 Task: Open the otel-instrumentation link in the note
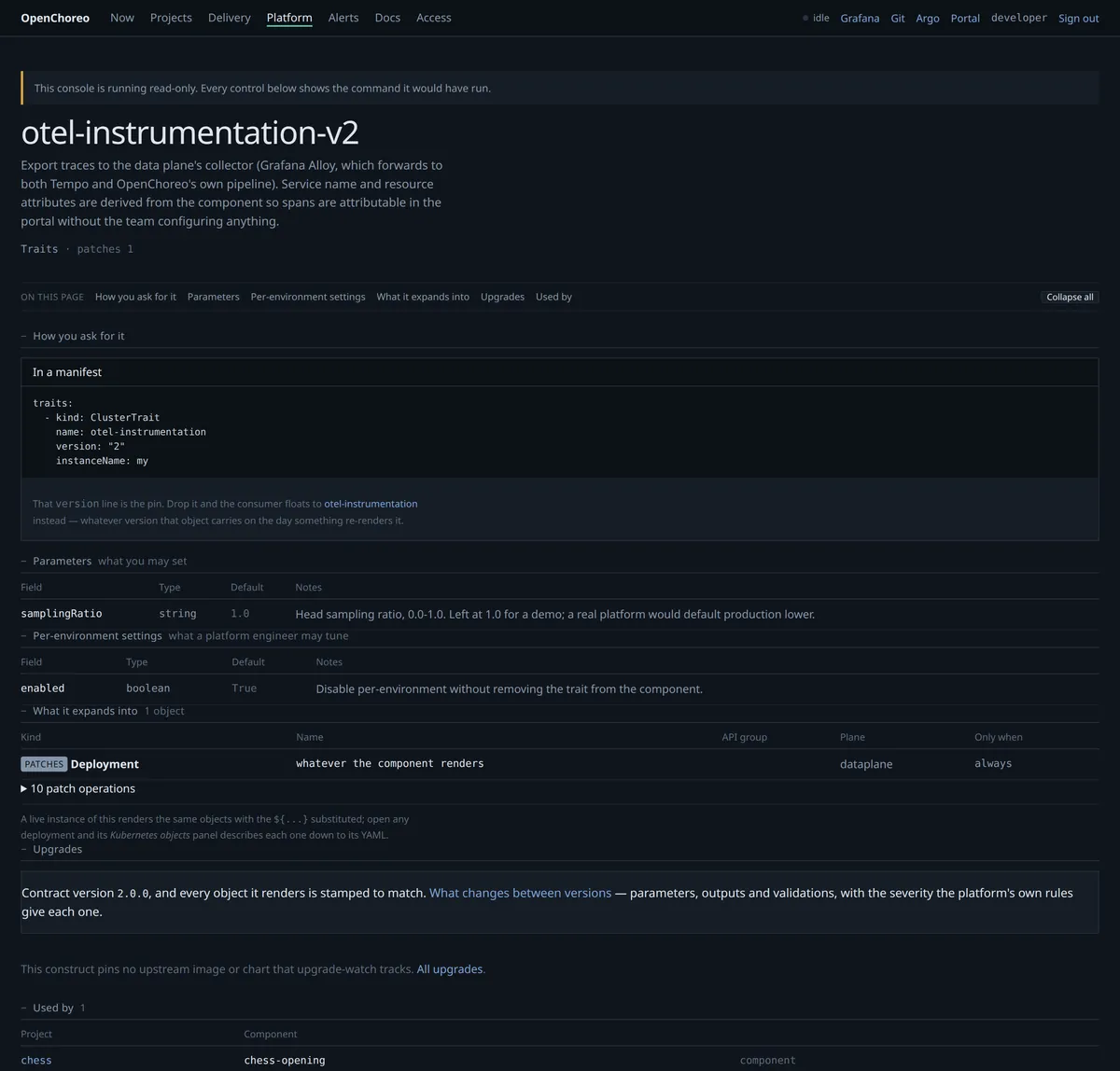click(371, 504)
